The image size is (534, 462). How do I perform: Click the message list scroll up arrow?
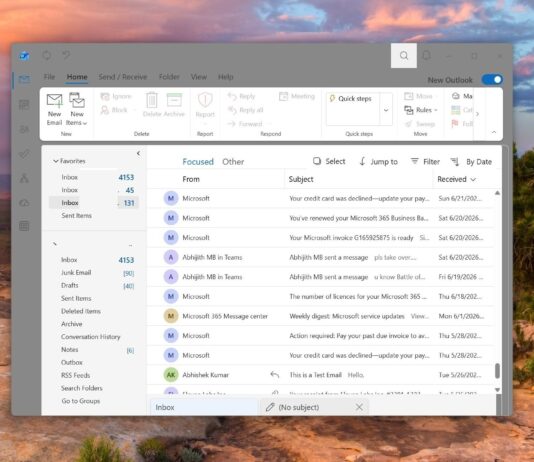(x=497, y=193)
